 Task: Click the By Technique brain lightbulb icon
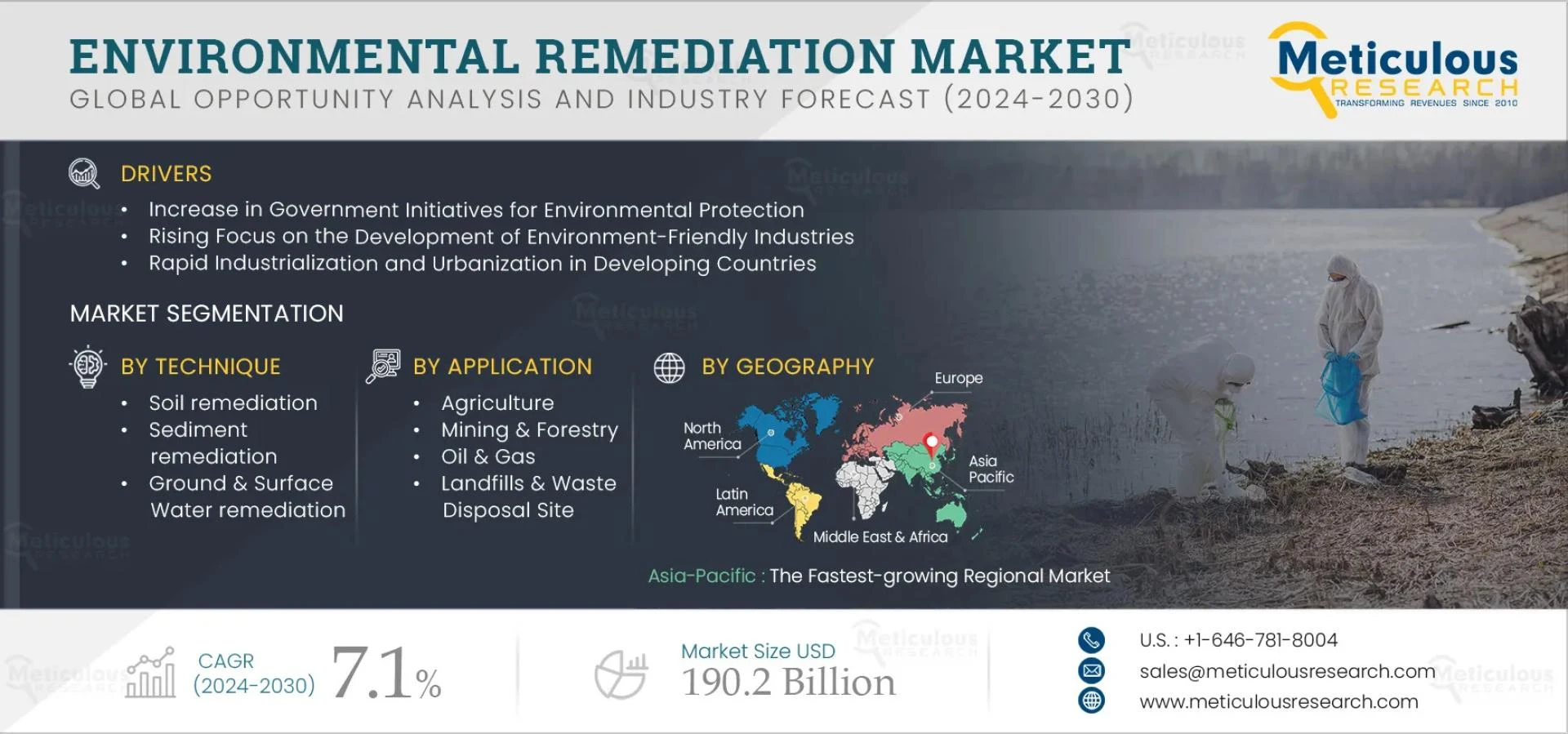[88, 367]
